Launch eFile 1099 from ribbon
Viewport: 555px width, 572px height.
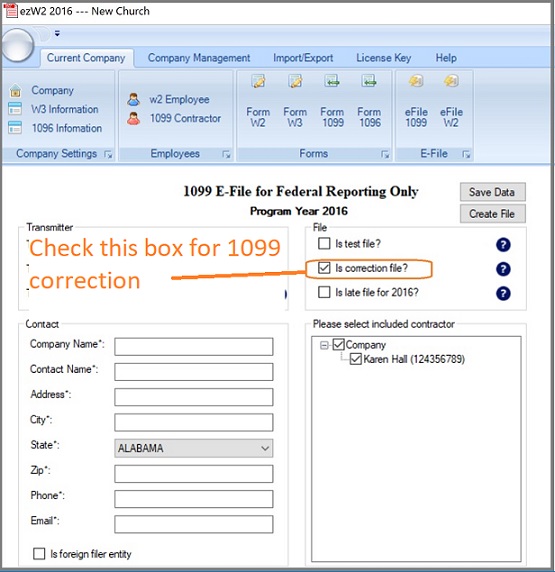point(416,101)
